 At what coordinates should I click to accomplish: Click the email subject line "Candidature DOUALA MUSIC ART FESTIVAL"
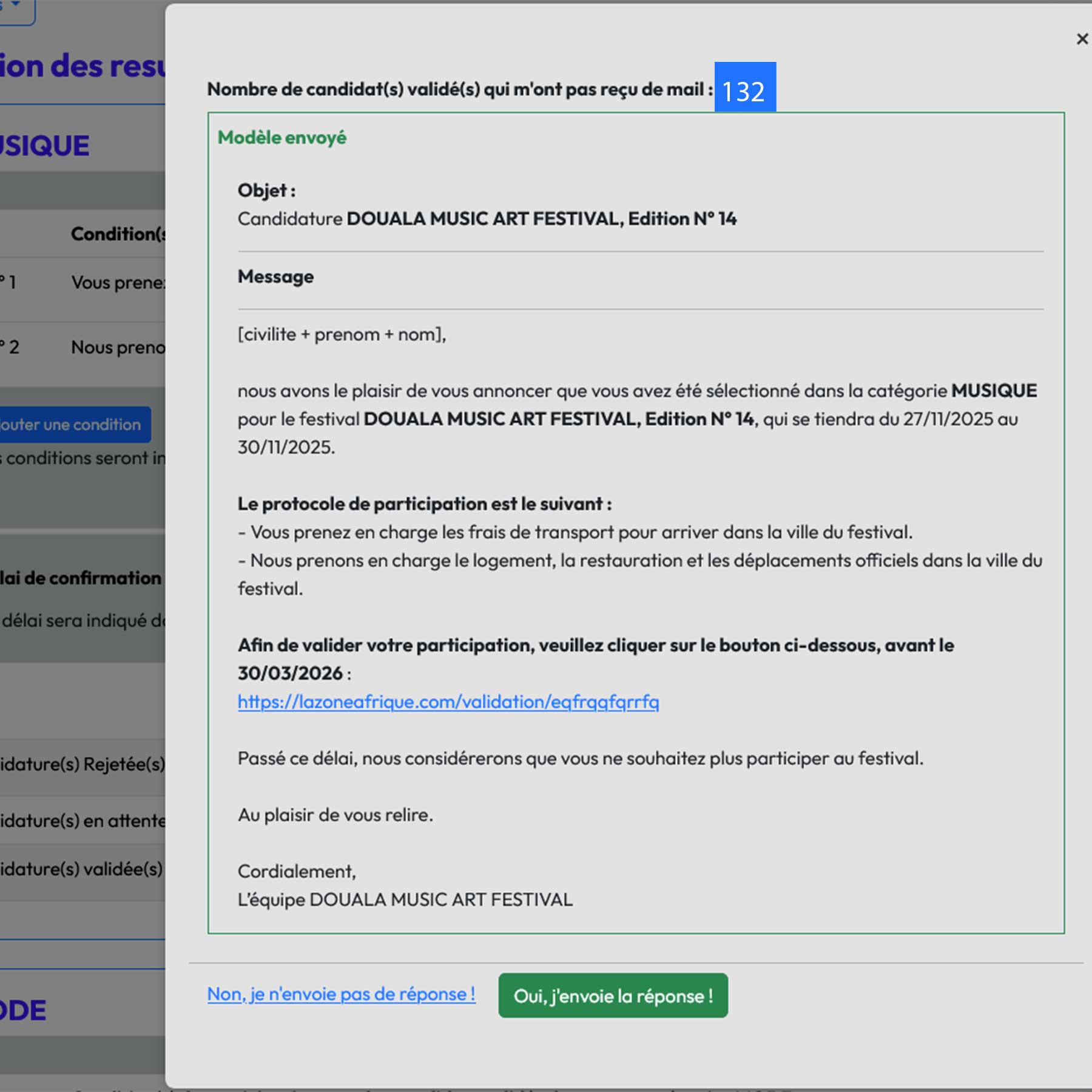tap(487, 218)
